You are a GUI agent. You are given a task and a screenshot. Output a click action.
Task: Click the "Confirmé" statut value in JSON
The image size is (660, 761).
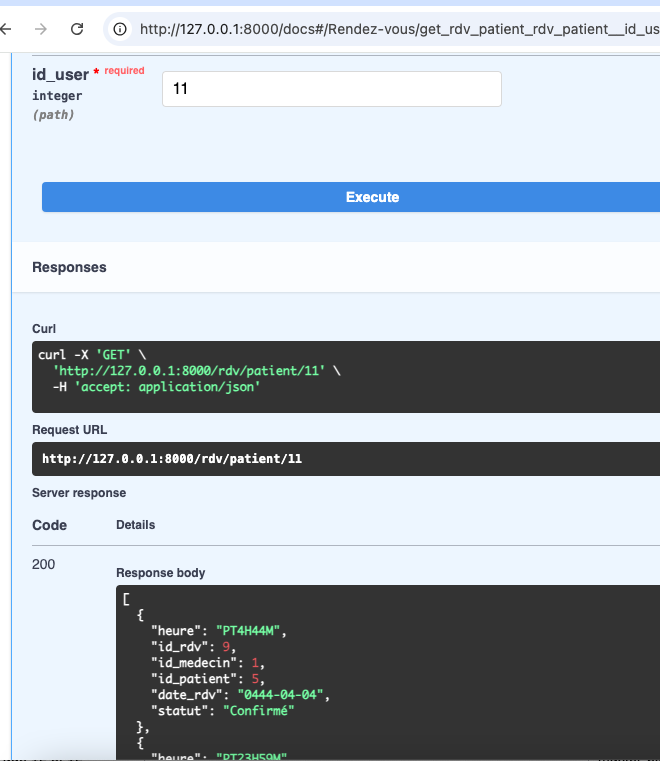(x=259, y=711)
